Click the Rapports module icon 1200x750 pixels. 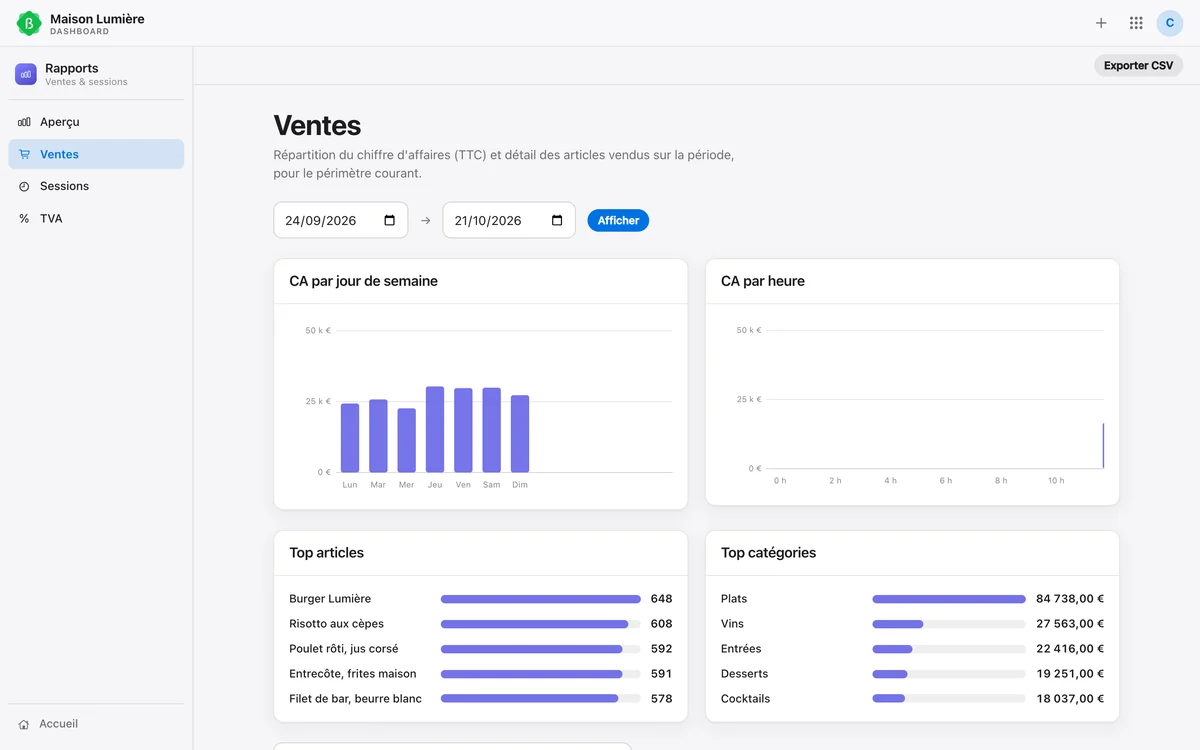(26, 74)
